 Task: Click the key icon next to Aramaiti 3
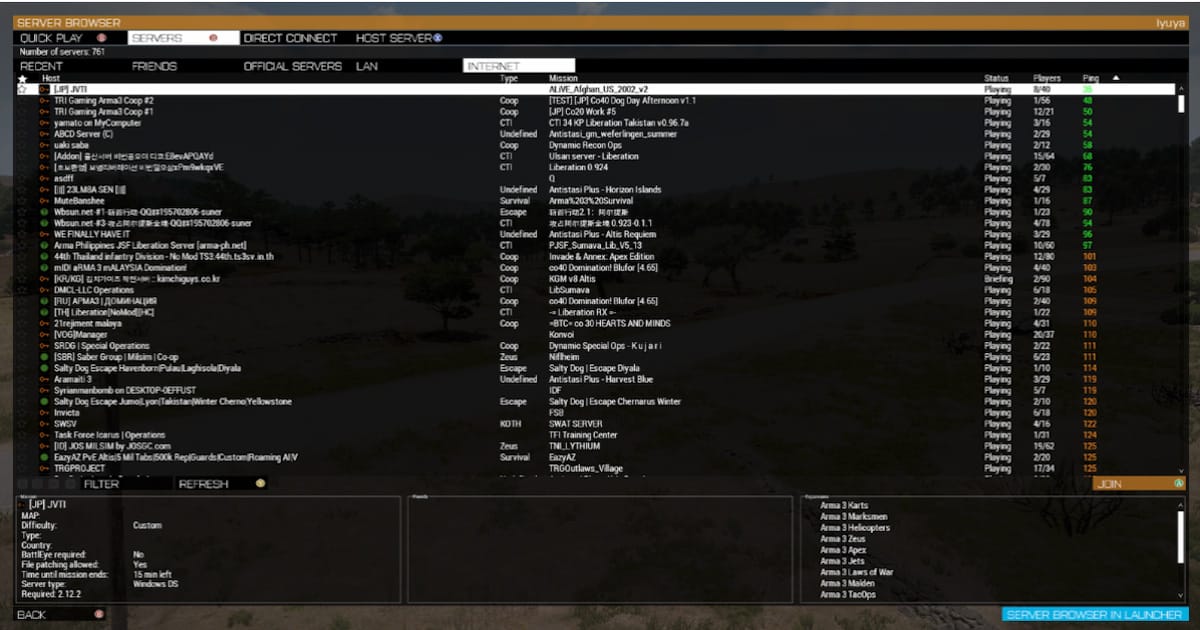click(44, 379)
